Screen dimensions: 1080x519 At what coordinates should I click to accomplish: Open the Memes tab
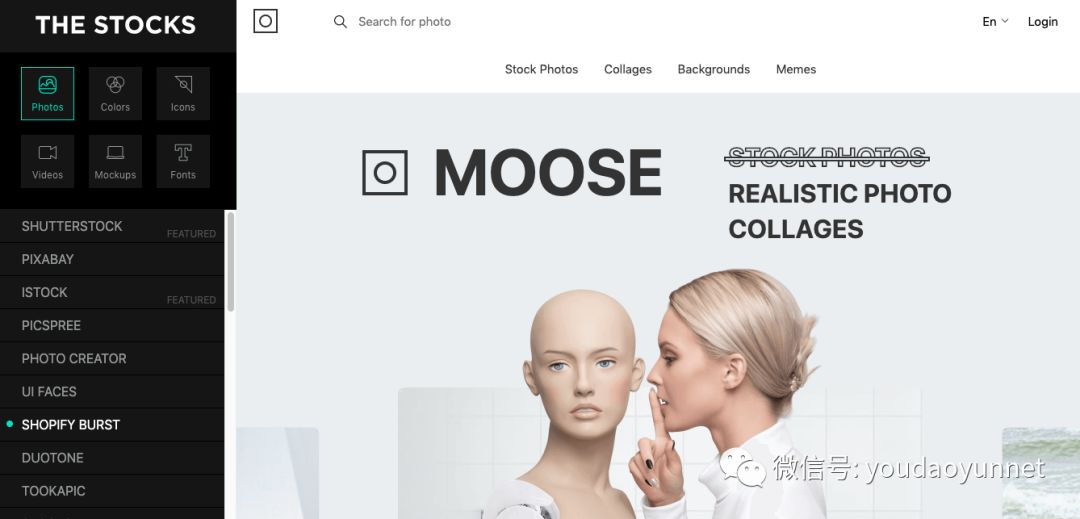[x=796, y=70]
